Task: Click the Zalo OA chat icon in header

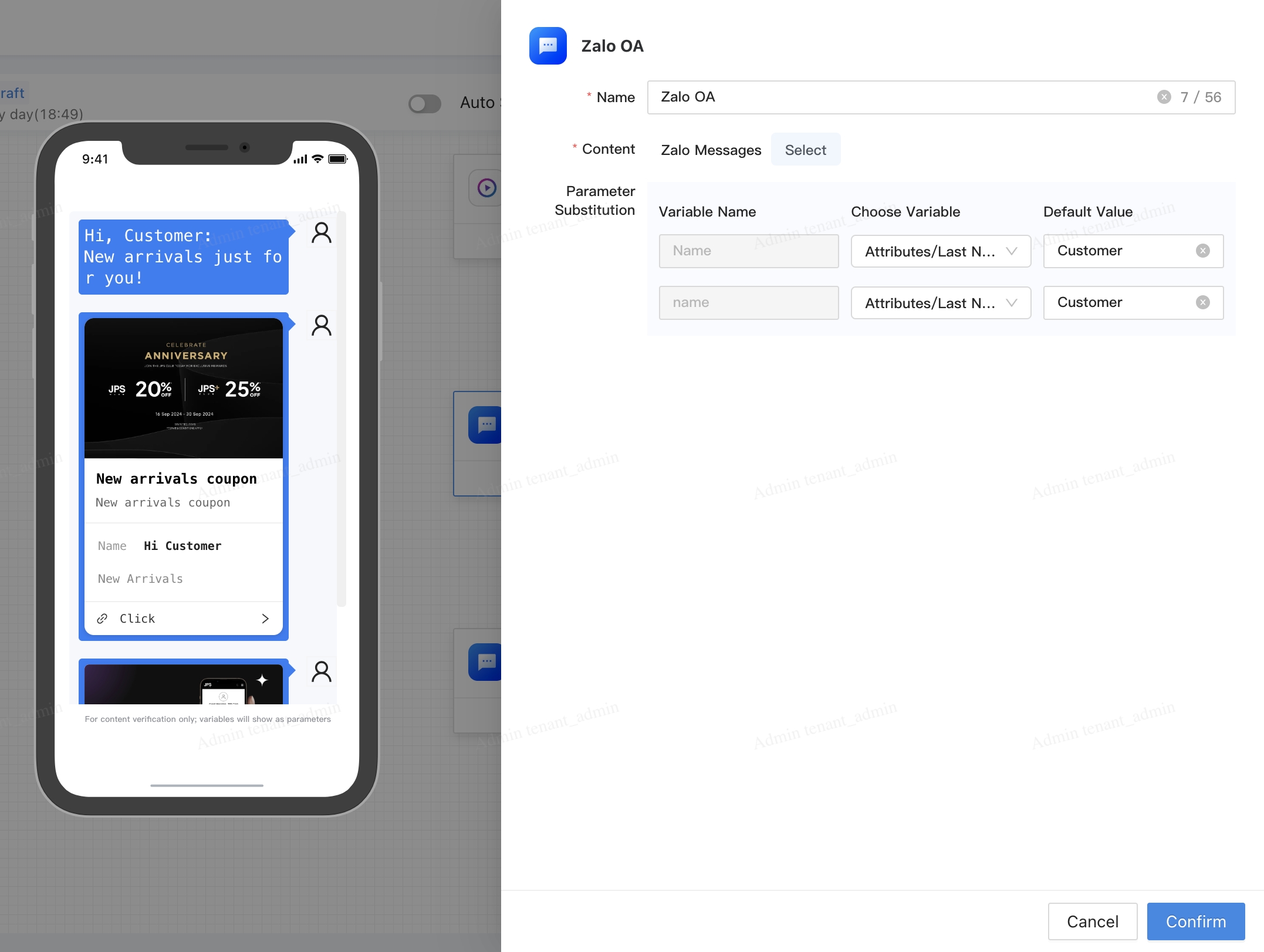Action: [x=547, y=46]
